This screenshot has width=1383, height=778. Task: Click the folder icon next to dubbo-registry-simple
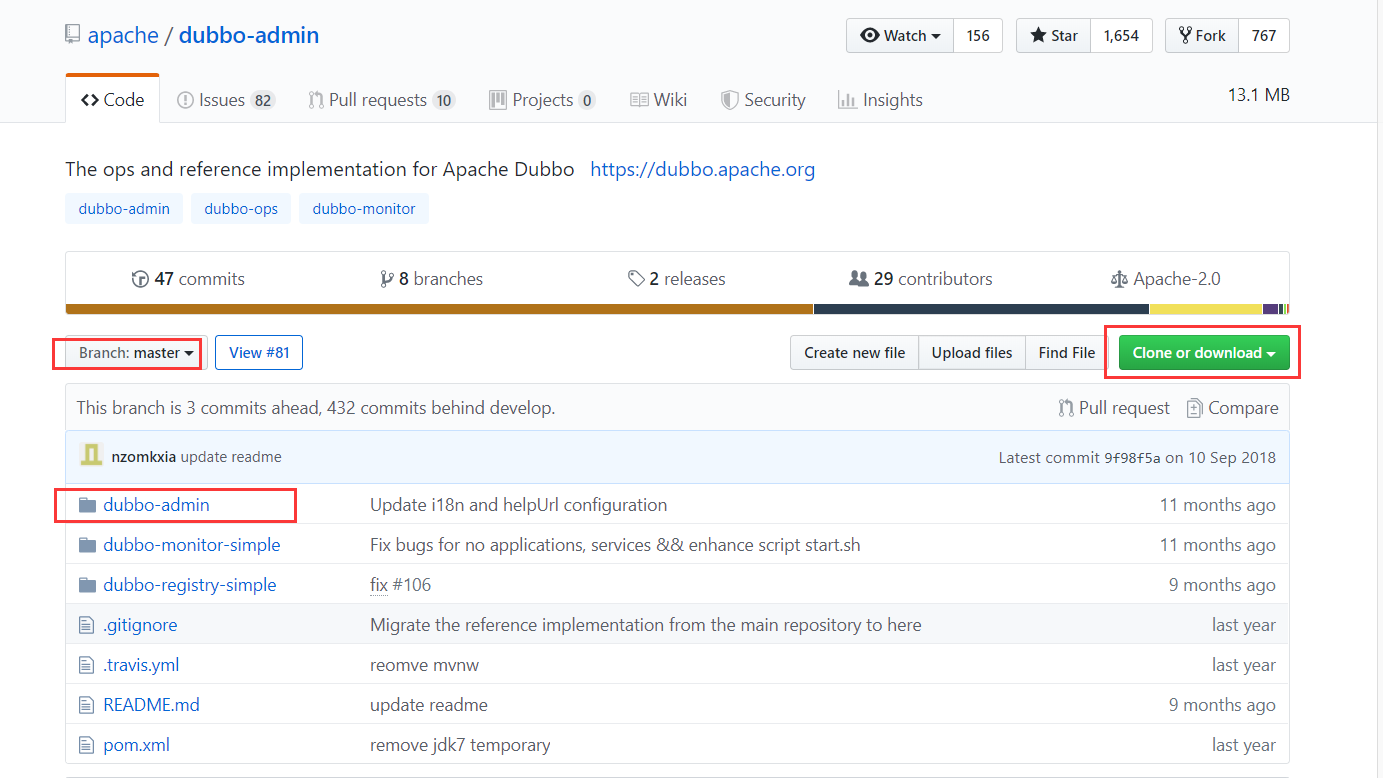pos(87,585)
